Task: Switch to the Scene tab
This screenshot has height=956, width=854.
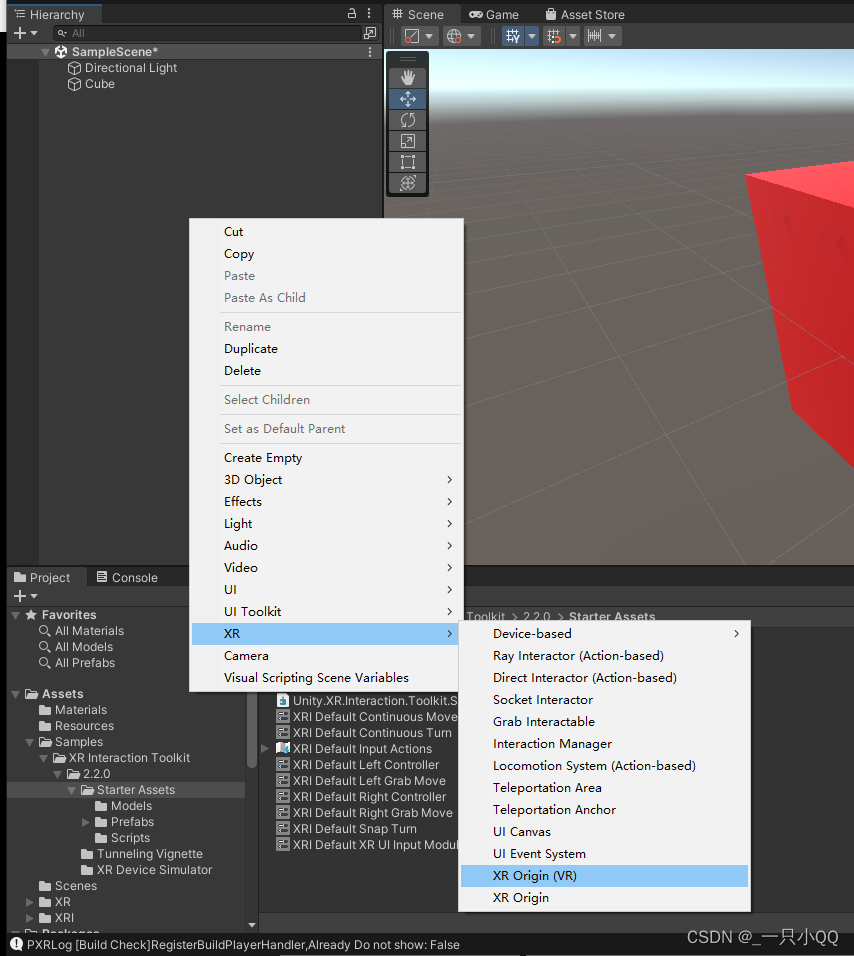Action: [x=418, y=14]
